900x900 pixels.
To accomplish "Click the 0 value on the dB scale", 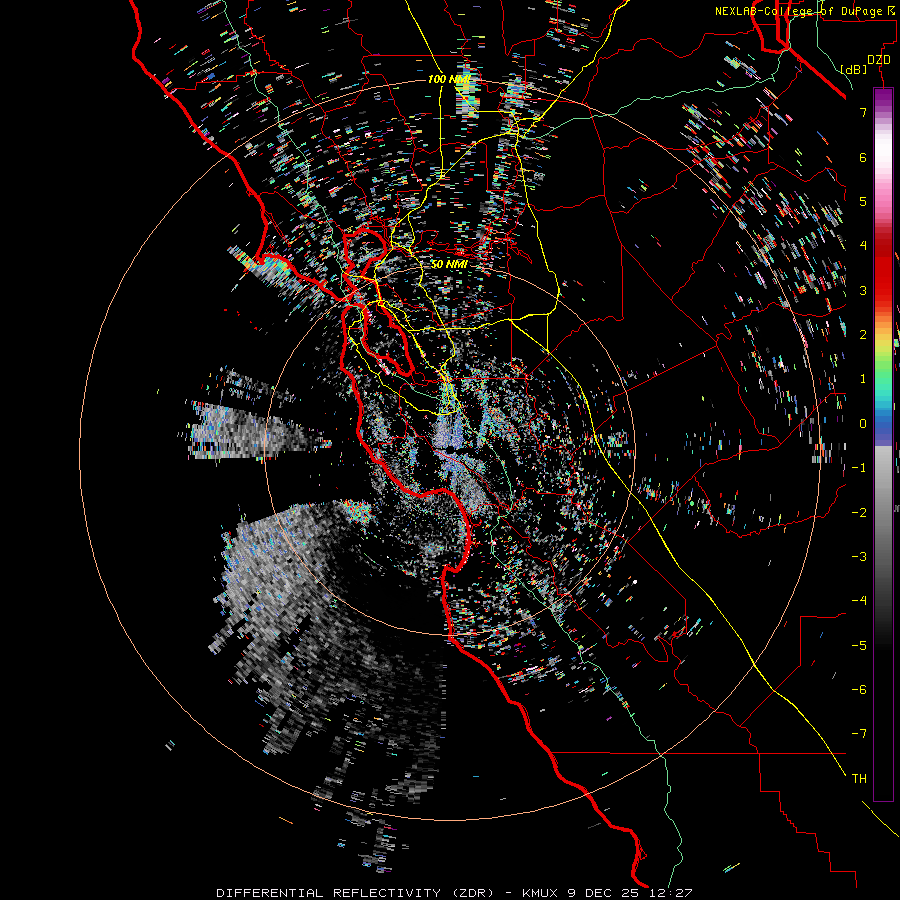I will 863,424.
